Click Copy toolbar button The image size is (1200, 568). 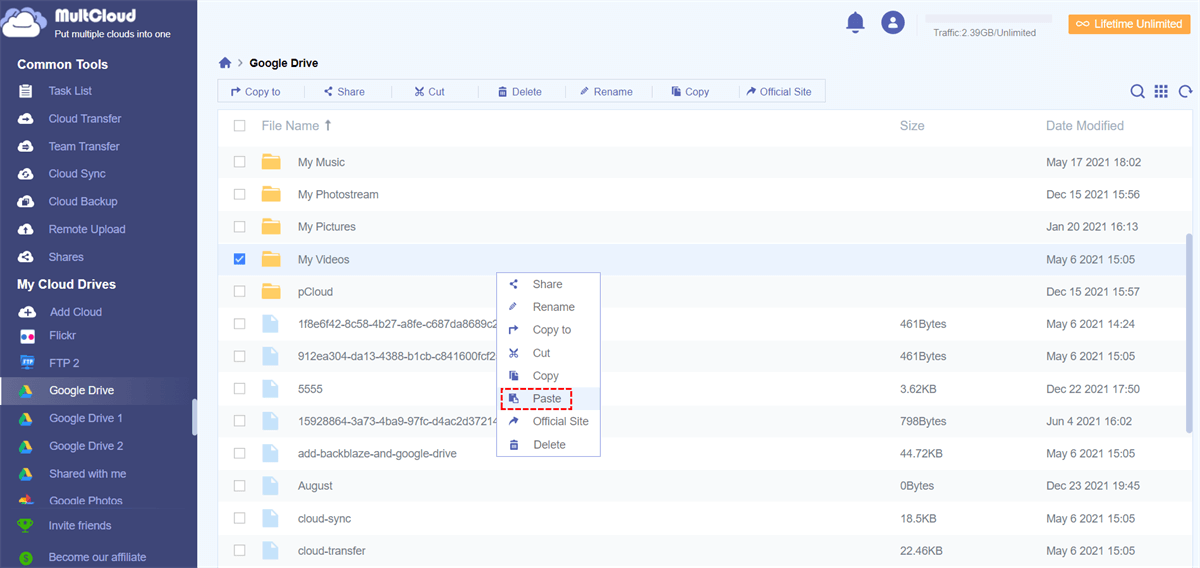tap(690, 92)
